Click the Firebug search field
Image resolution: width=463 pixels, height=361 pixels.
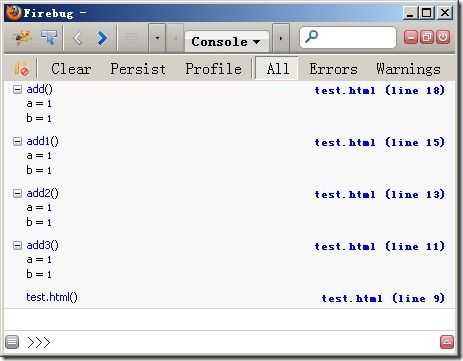click(x=348, y=37)
